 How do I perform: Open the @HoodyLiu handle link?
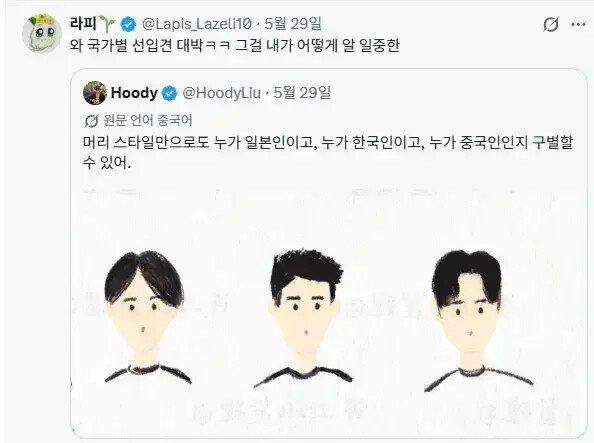[222, 93]
